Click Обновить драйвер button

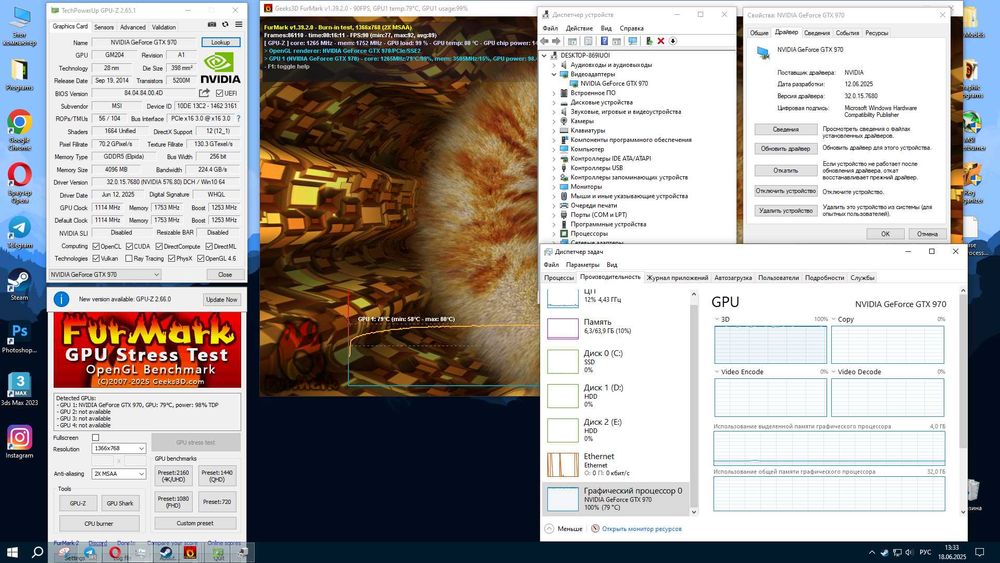[x=786, y=149]
